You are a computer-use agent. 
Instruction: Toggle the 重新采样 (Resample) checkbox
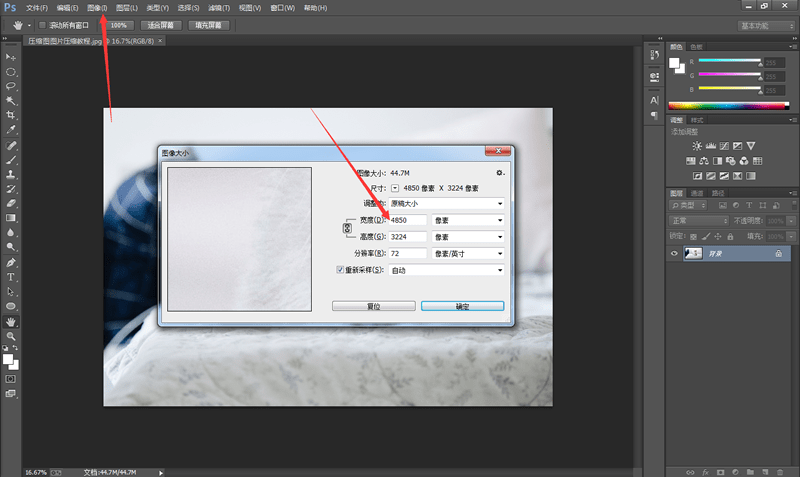[341, 270]
